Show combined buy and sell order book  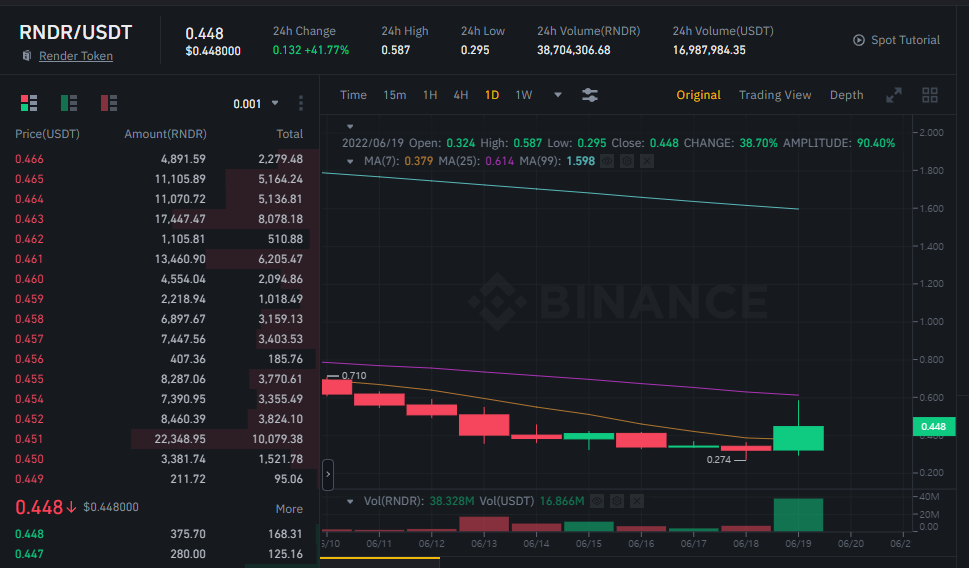click(x=29, y=103)
